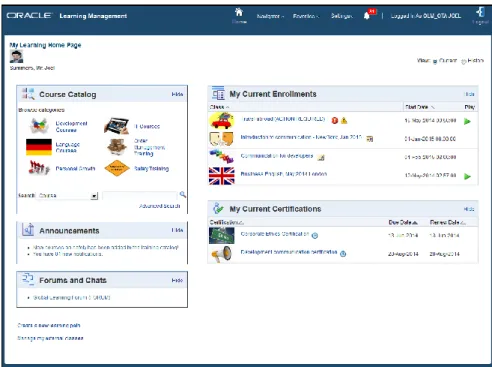The image size is (492, 367).
Task: Go to Home via the house icon
Action: (x=239, y=12)
